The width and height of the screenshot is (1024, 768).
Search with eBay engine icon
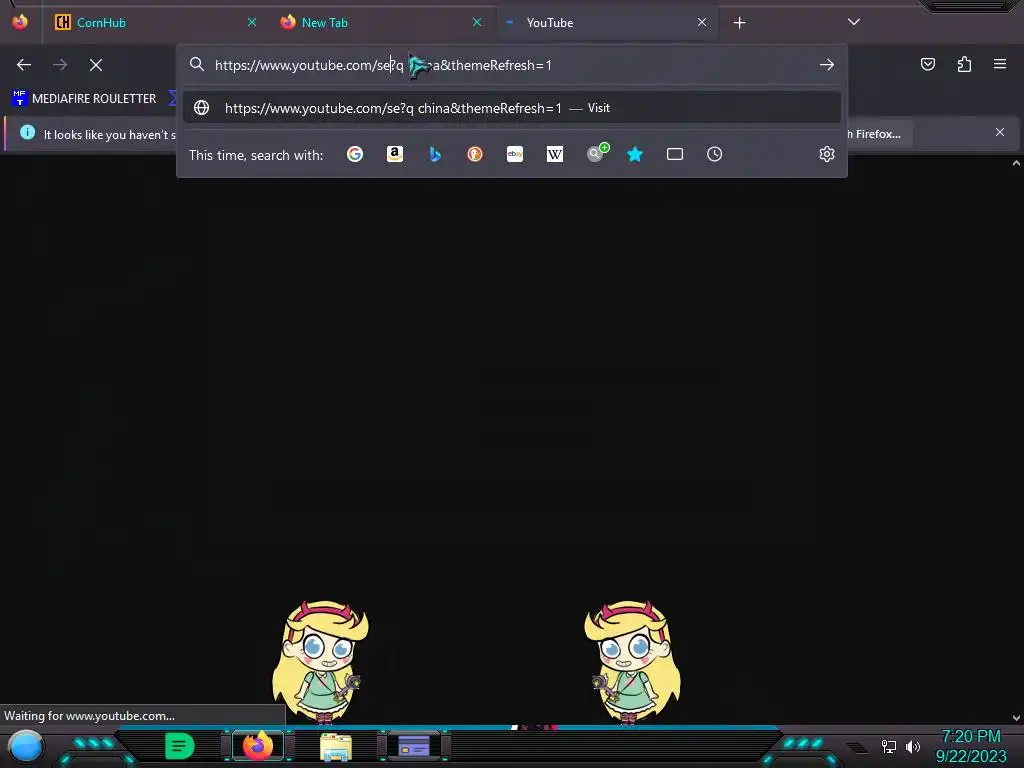[515, 154]
